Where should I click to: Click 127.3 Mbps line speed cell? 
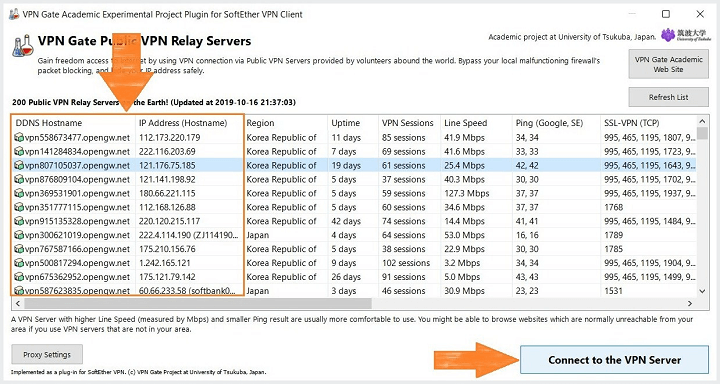coord(467,193)
